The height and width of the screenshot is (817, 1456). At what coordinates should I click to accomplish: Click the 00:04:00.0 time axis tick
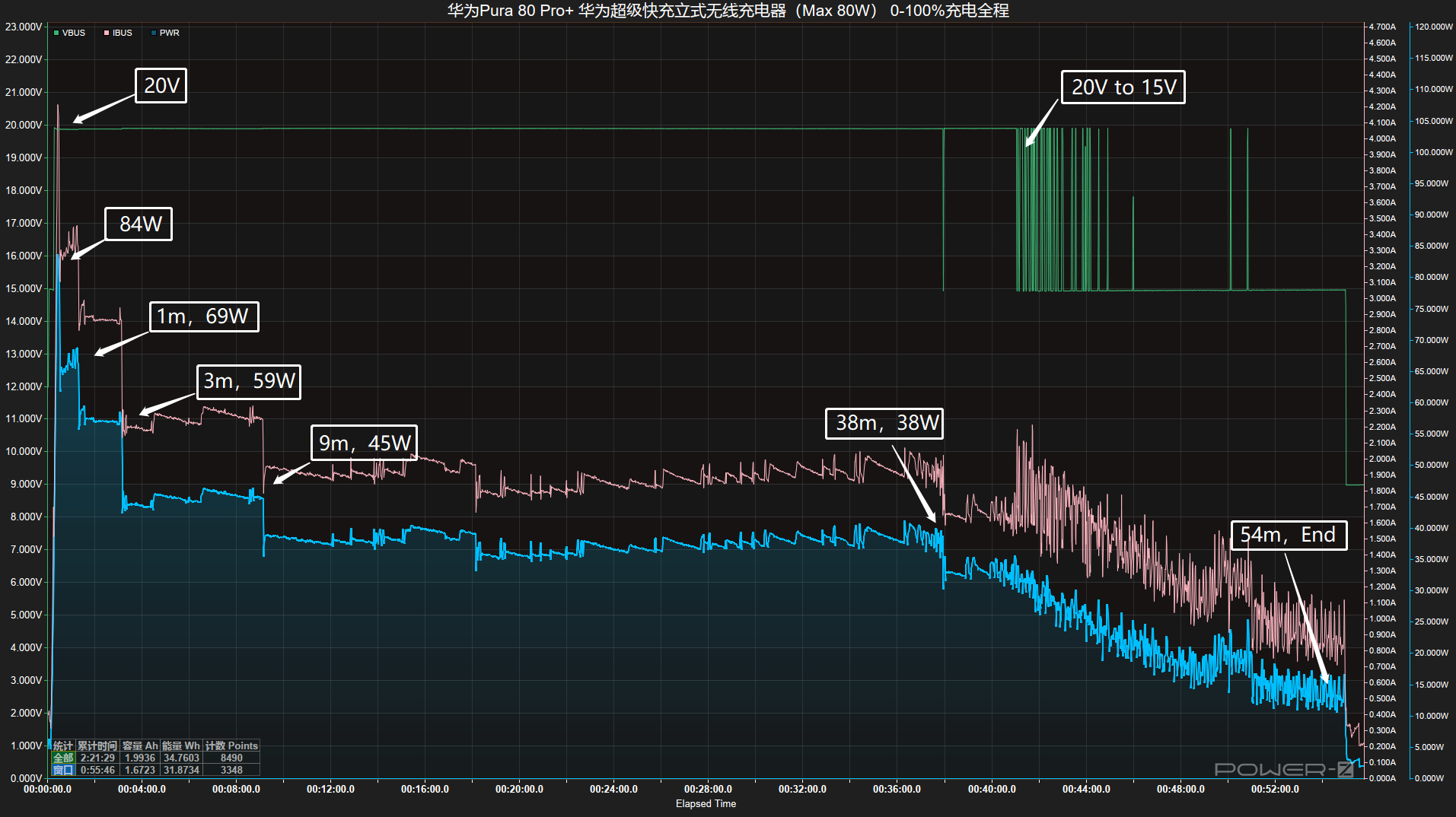(142, 789)
